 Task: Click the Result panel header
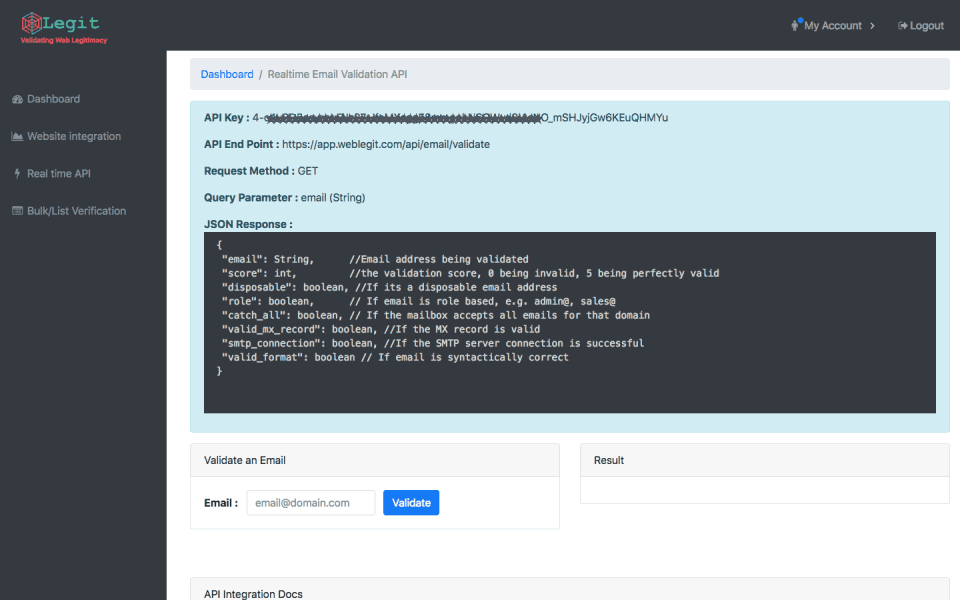765,460
